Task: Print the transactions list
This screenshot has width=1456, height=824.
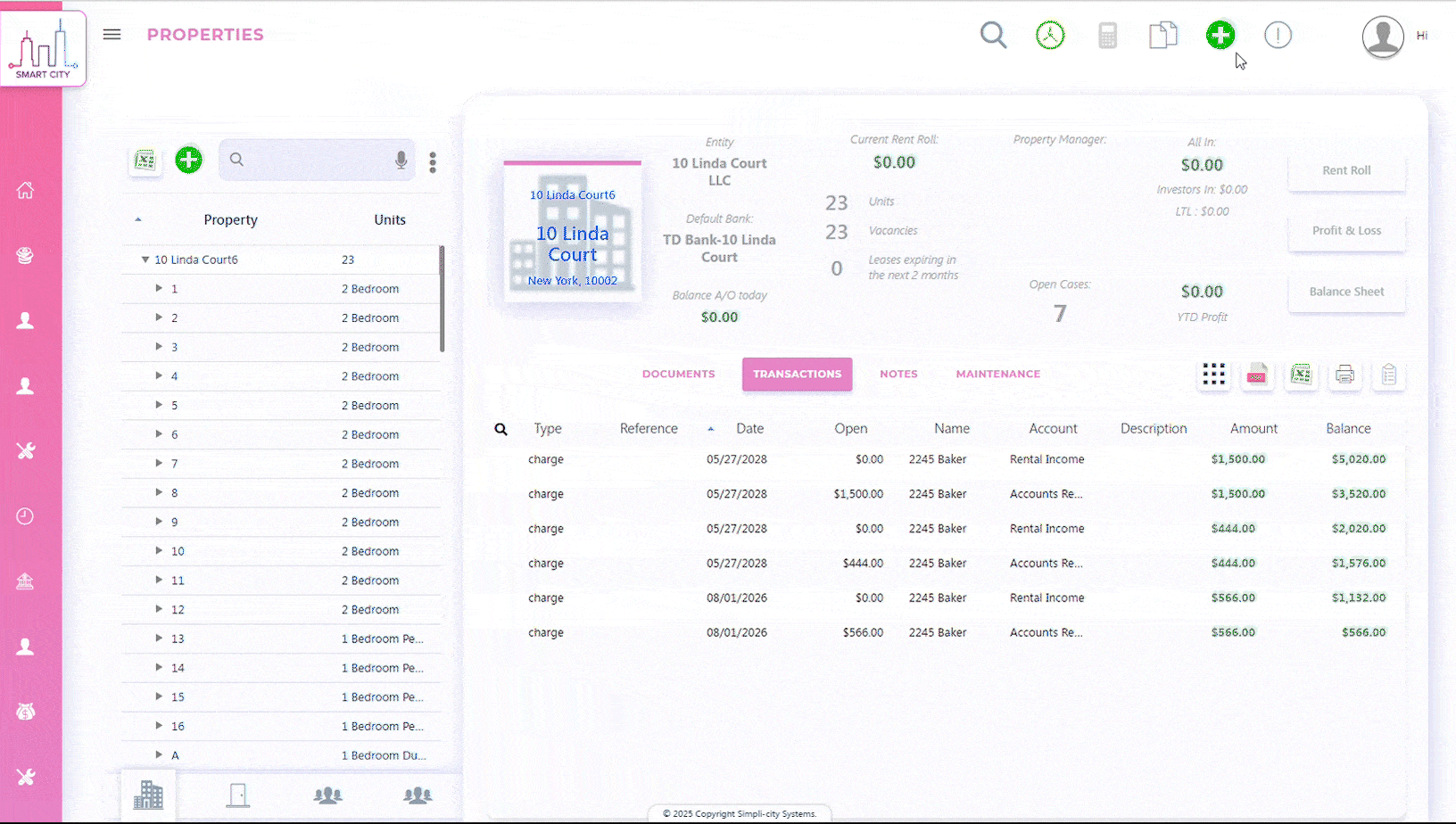Action: click(x=1344, y=375)
